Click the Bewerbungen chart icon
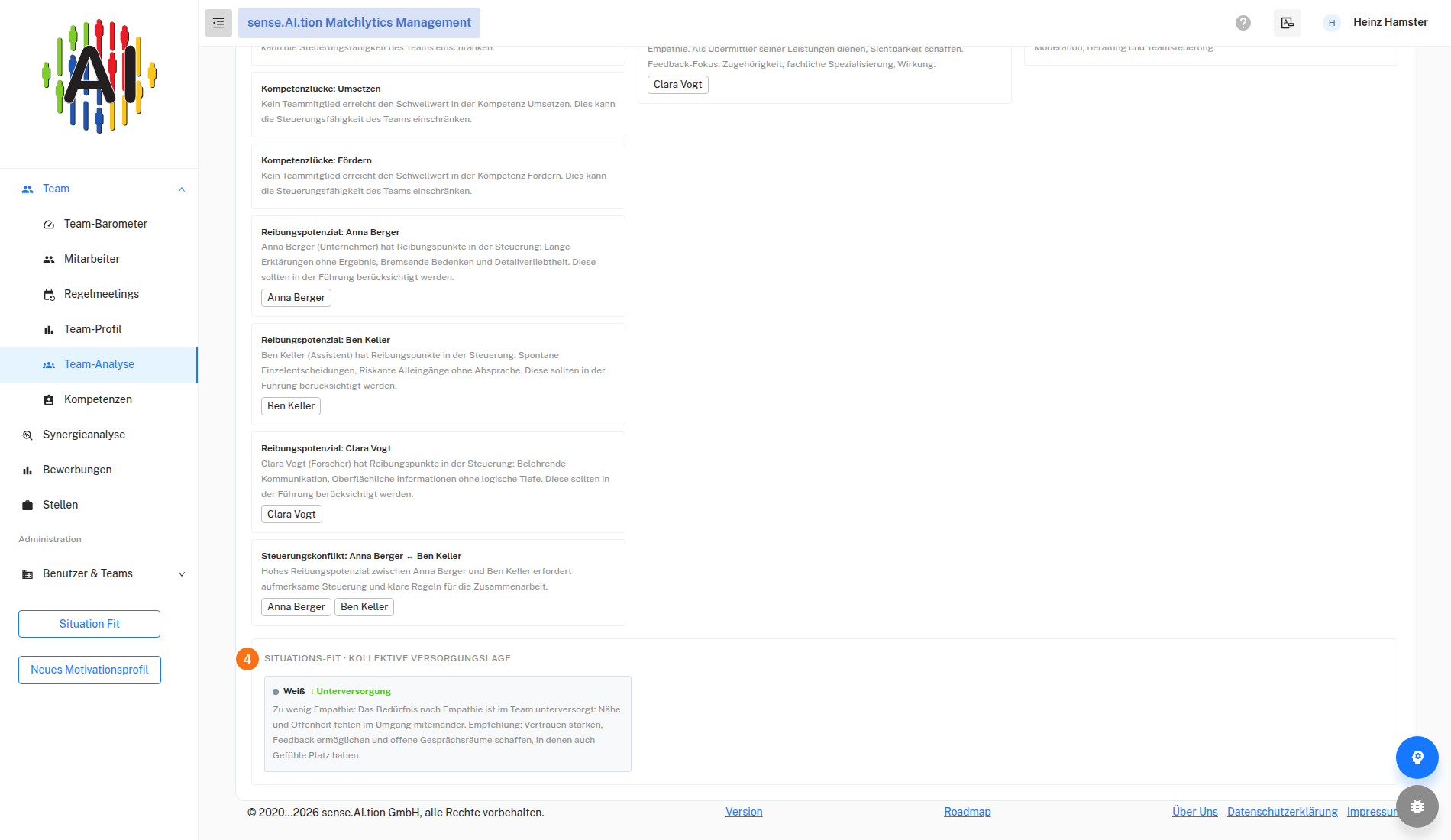 (27, 470)
